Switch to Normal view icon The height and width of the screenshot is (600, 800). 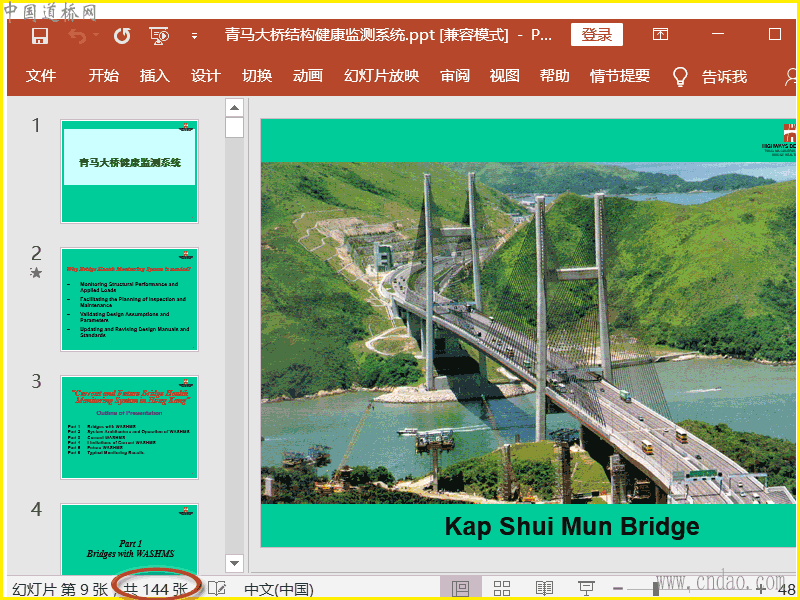pyautogui.click(x=461, y=588)
